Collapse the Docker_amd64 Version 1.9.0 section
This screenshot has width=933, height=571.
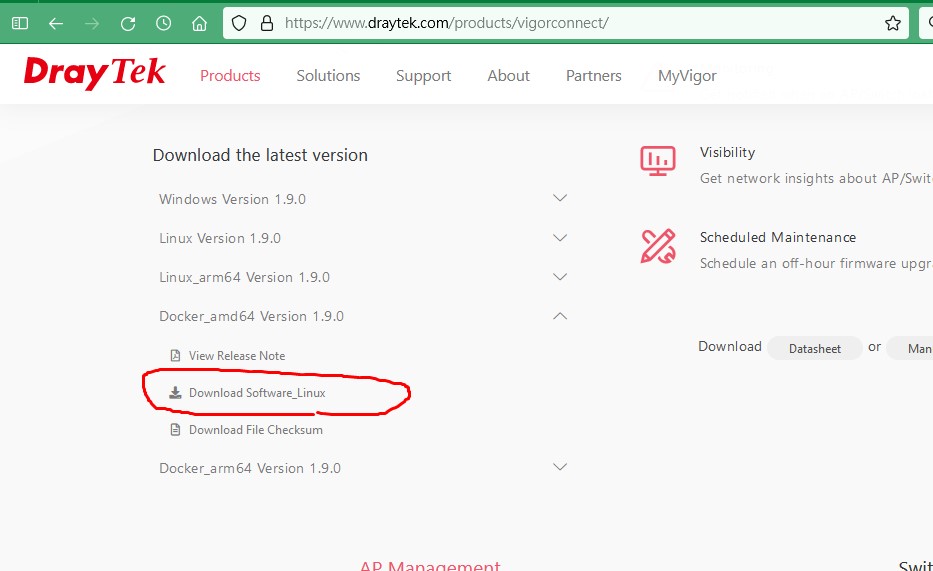point(560,316)
